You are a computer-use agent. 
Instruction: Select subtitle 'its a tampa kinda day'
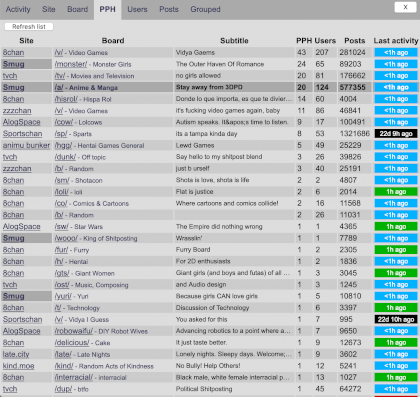click(207, 134)
